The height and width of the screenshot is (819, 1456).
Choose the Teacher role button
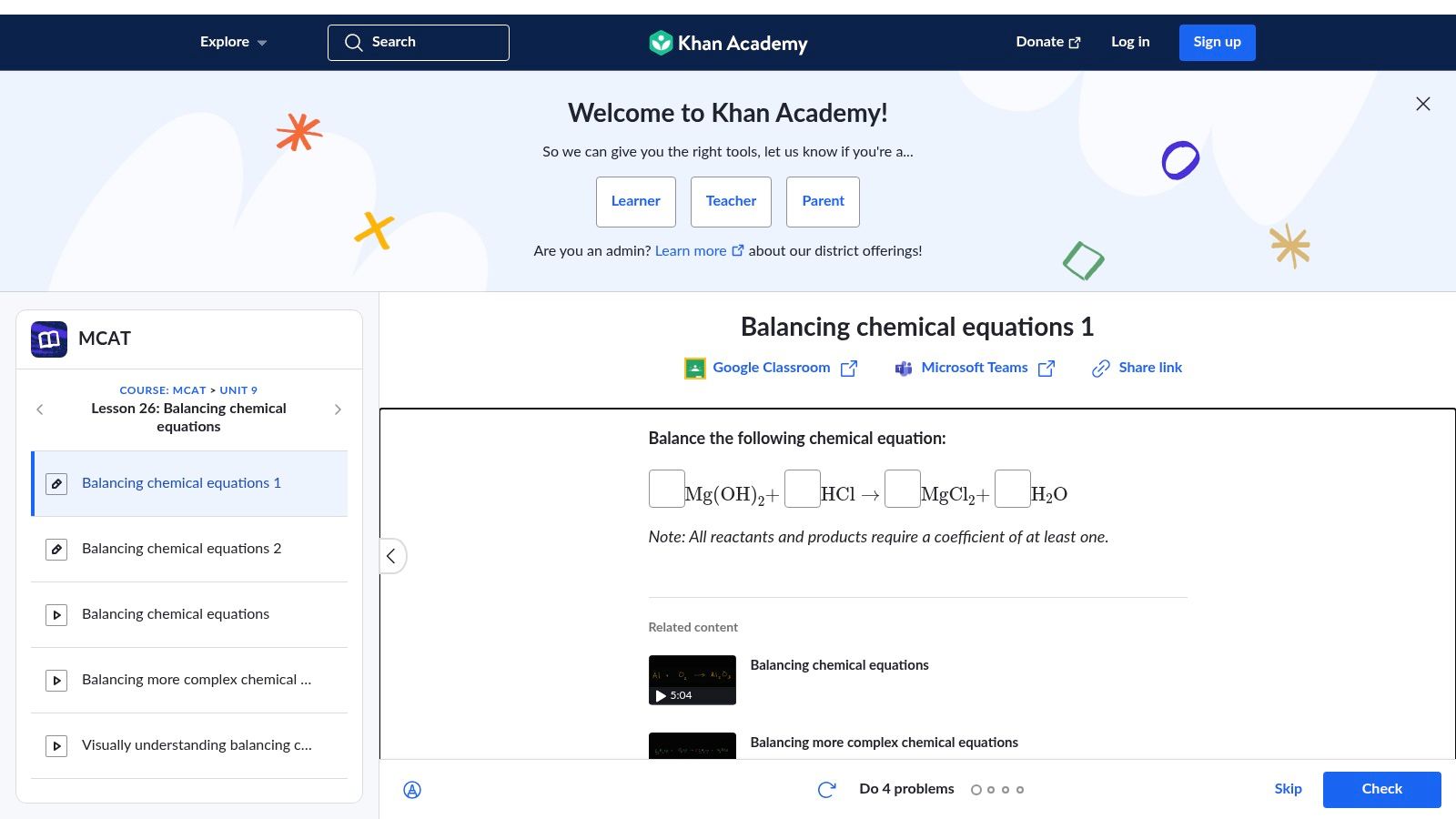click(x=731, y=202)
